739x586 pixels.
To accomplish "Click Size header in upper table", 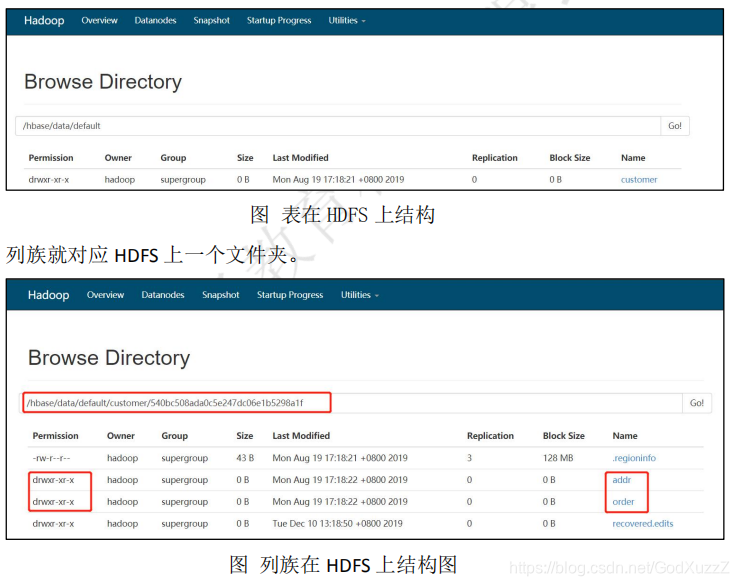I will (x=245, y=158).
